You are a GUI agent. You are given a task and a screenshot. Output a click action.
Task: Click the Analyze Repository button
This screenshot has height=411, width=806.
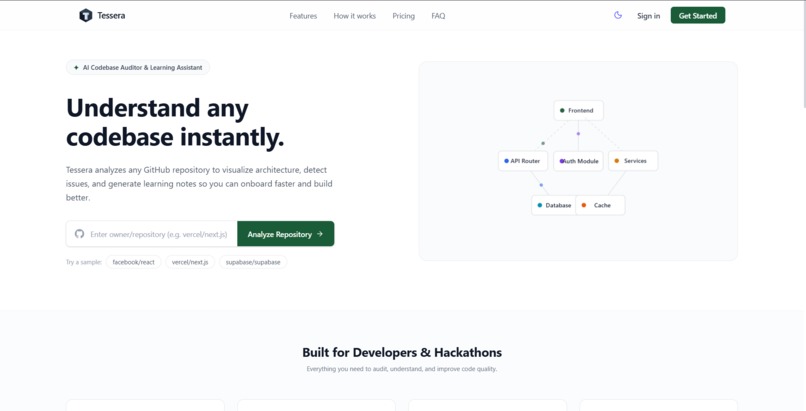point(286,234)
